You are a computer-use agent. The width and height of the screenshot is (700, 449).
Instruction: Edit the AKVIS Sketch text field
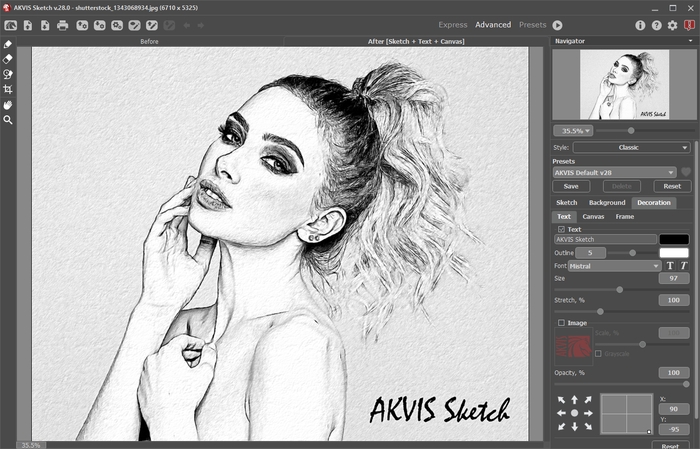pos(605,239)
